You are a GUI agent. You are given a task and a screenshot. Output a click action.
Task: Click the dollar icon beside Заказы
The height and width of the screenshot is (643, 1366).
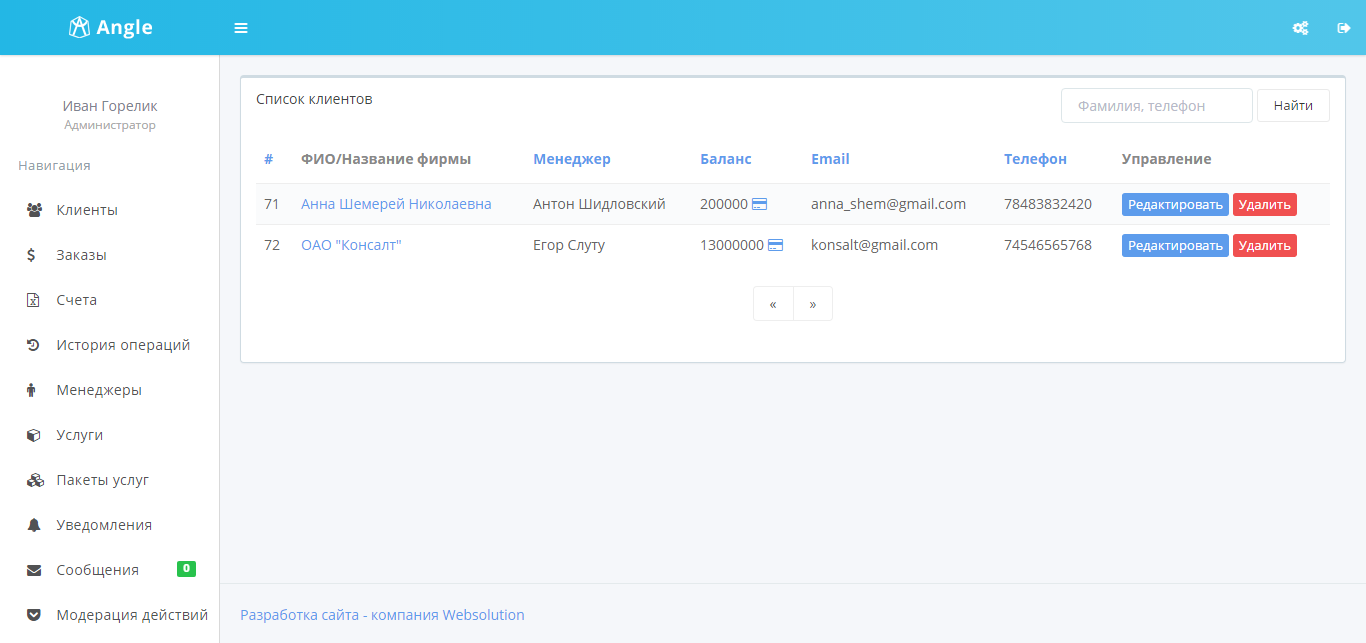pos(31,254)
